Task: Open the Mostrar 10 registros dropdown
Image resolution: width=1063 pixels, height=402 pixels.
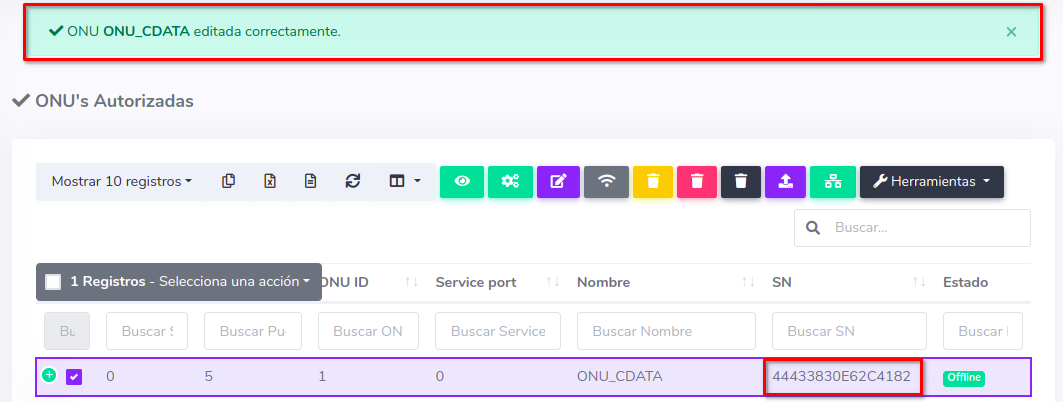Action: pos(122,181)
